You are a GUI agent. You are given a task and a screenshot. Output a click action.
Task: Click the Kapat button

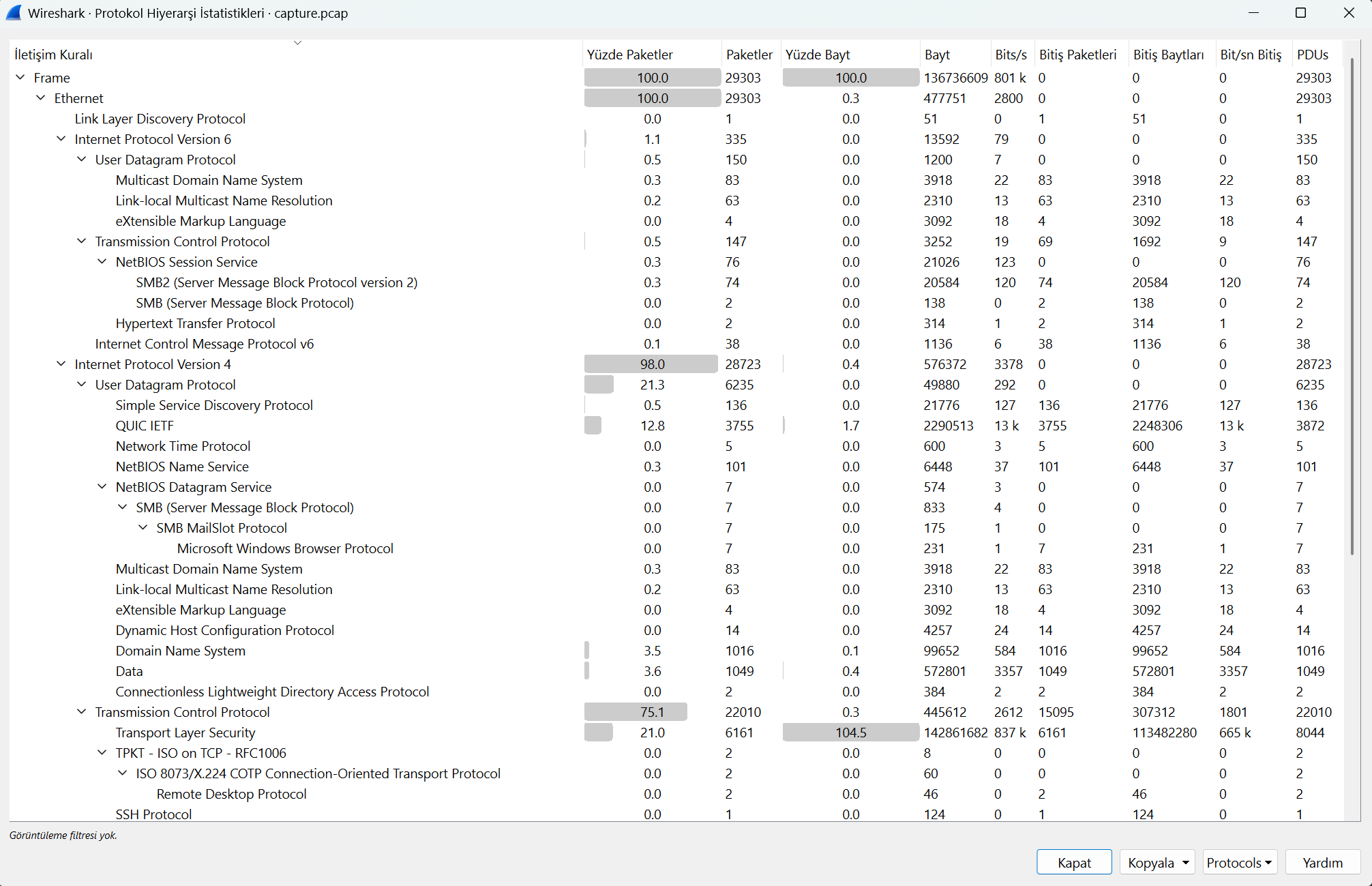(x=1074, y=862)
